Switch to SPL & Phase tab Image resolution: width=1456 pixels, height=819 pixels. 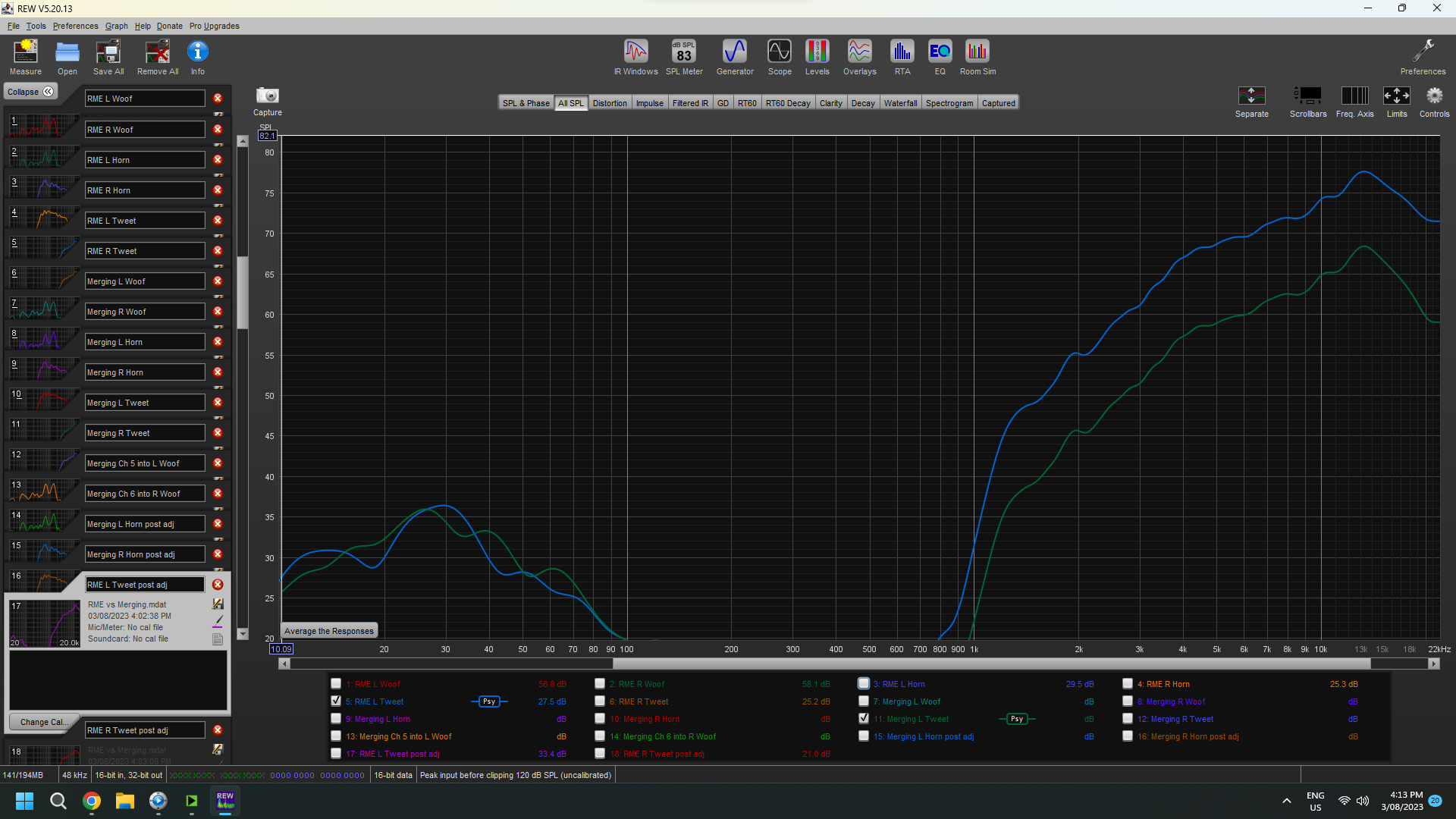[526, 103]
